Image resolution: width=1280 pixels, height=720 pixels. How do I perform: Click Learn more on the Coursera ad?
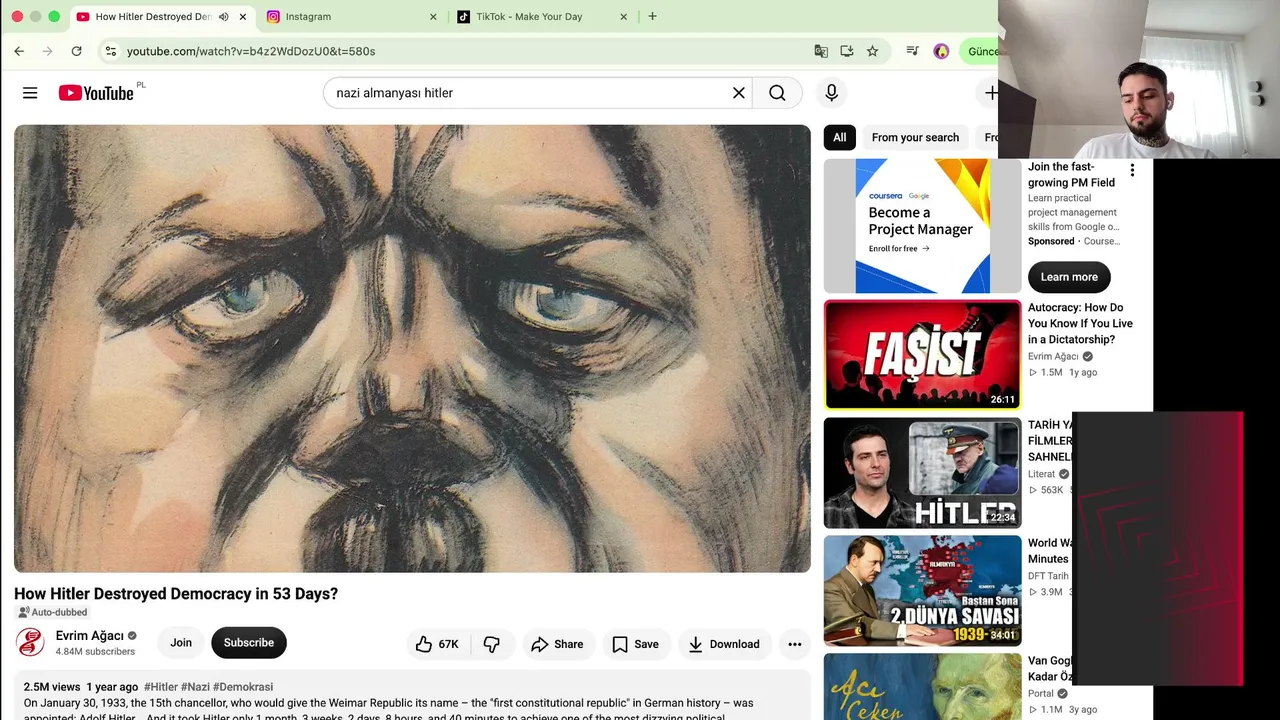[1069, 277]
